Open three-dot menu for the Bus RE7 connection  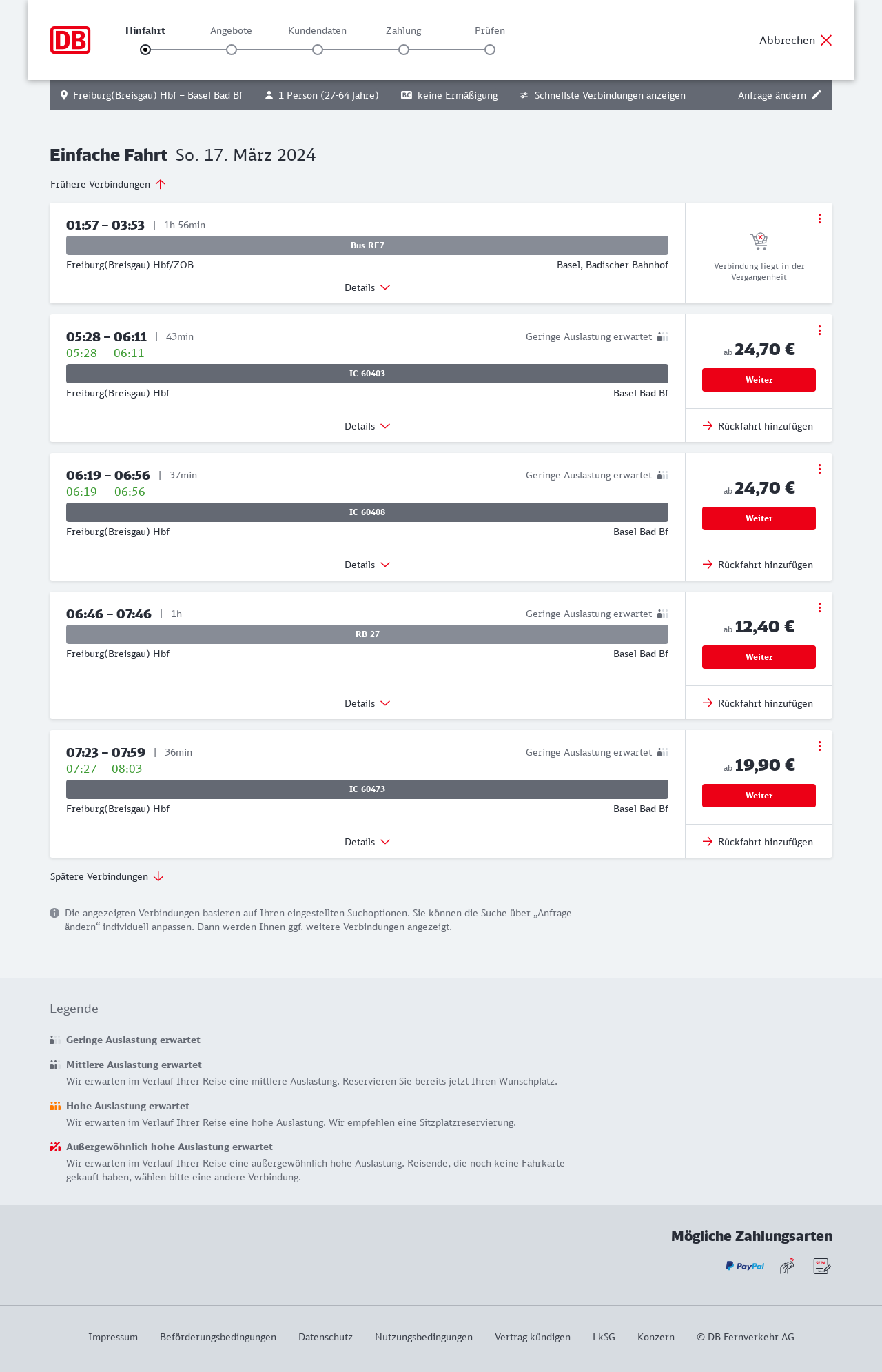(819, 219)
